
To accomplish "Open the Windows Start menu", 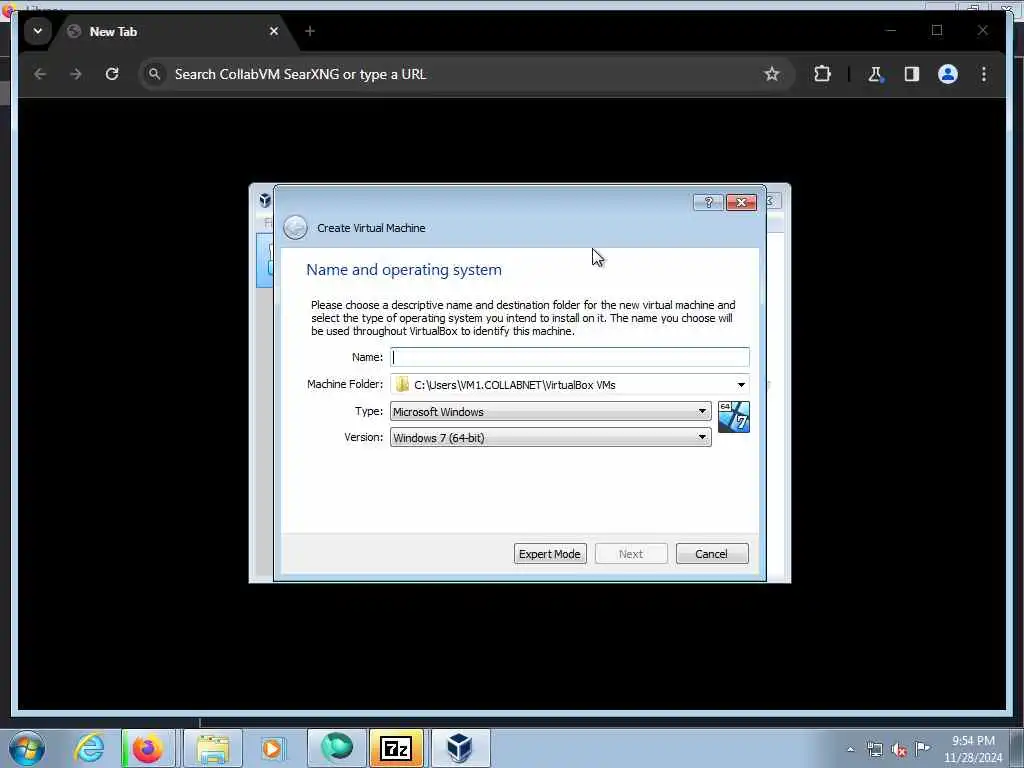I will point(27,748).
